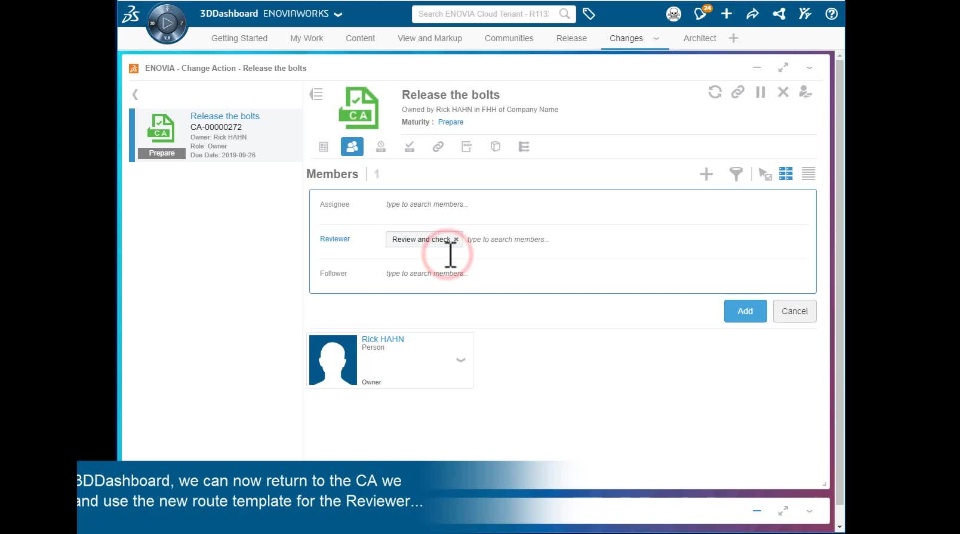
Task: Open the lower widget menu chevron
Action: click(809, 511)
